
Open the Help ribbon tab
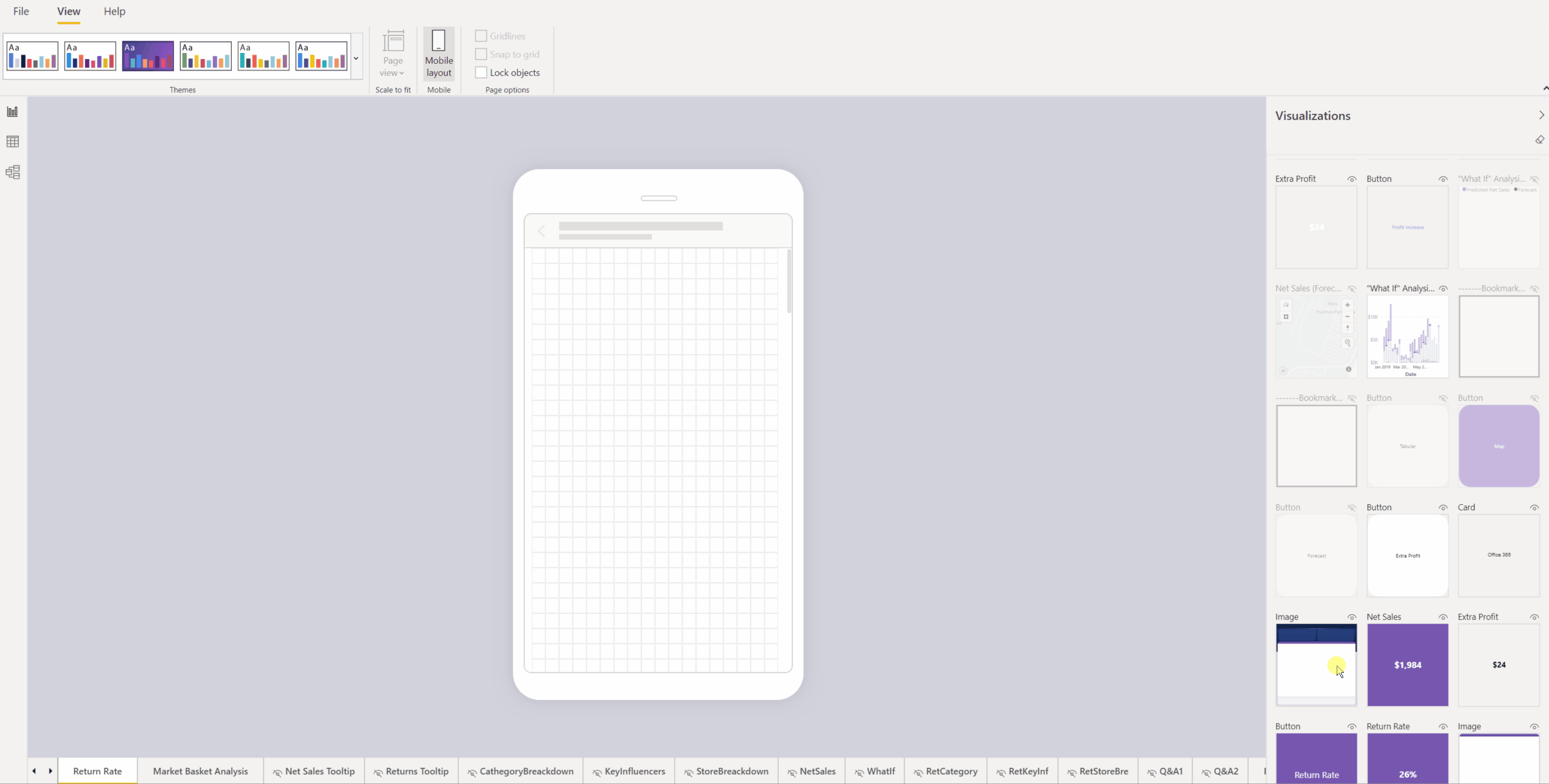coord(114,11)
